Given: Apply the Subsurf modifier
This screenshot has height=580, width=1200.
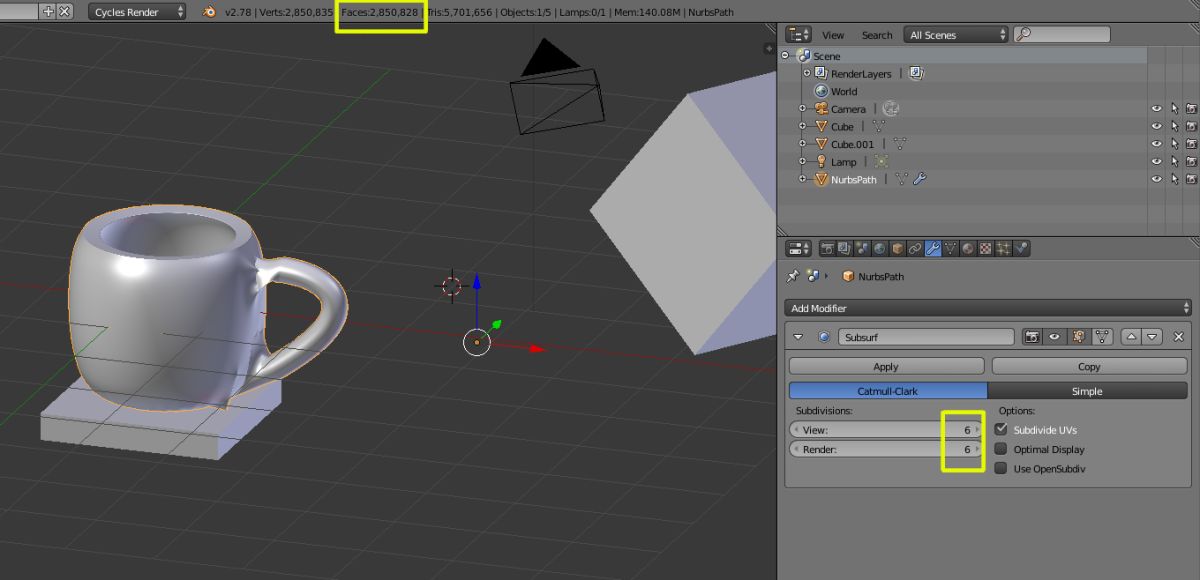Looking at the screenshot, I should tap(886, 367).
